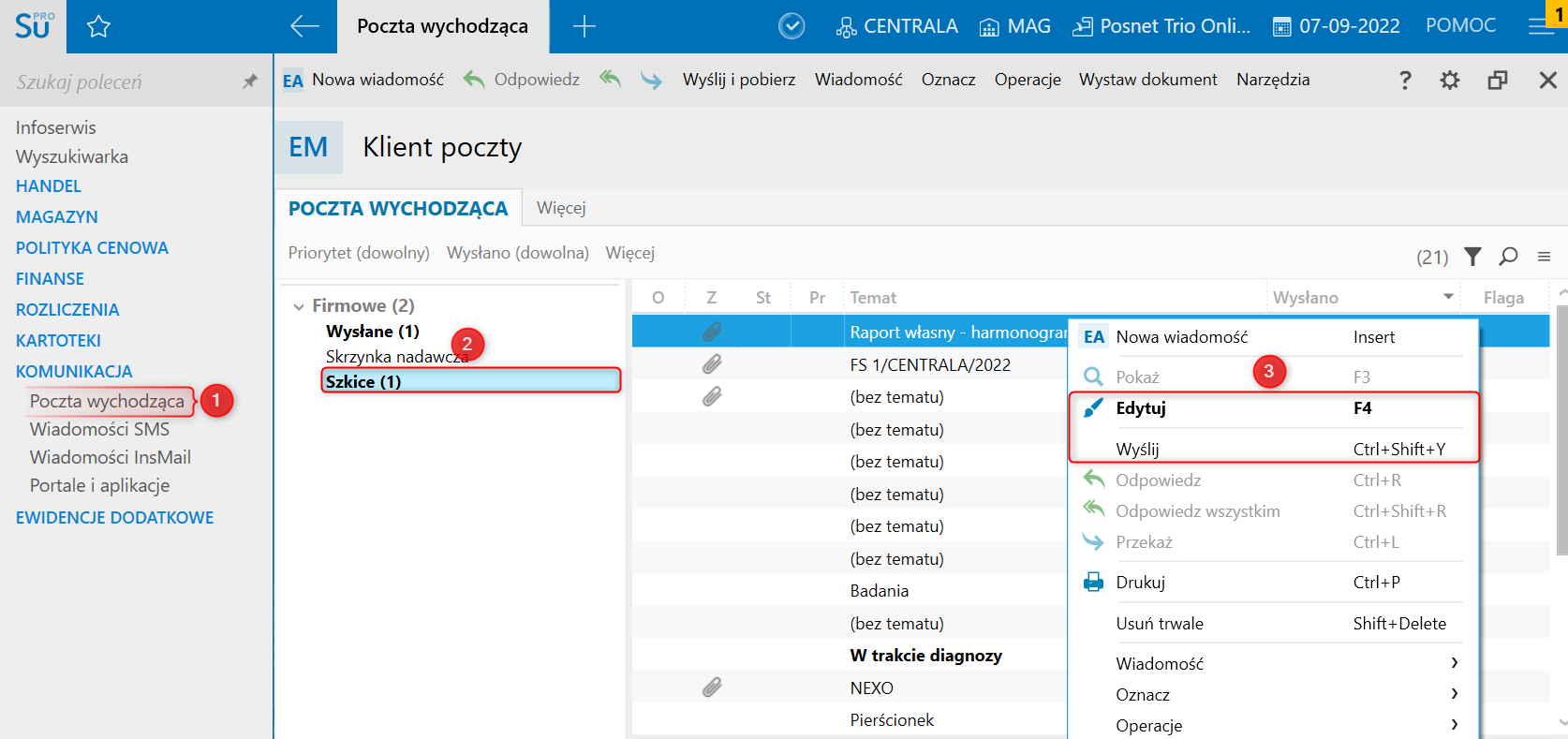Open Priorytet (dowolny) filter
This screenshot has width=1568, height=739.
click(359, 253)
